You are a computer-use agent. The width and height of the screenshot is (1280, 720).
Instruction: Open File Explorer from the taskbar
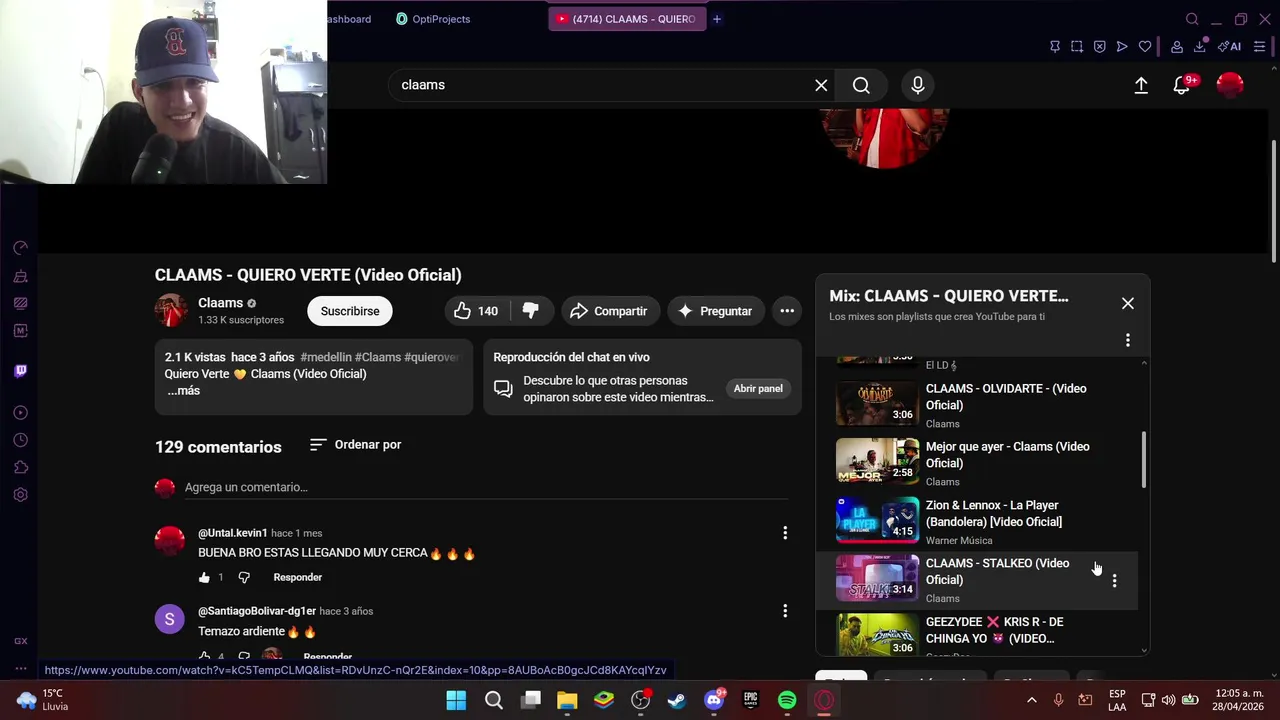pyautogui.click(x=567, y=700)
